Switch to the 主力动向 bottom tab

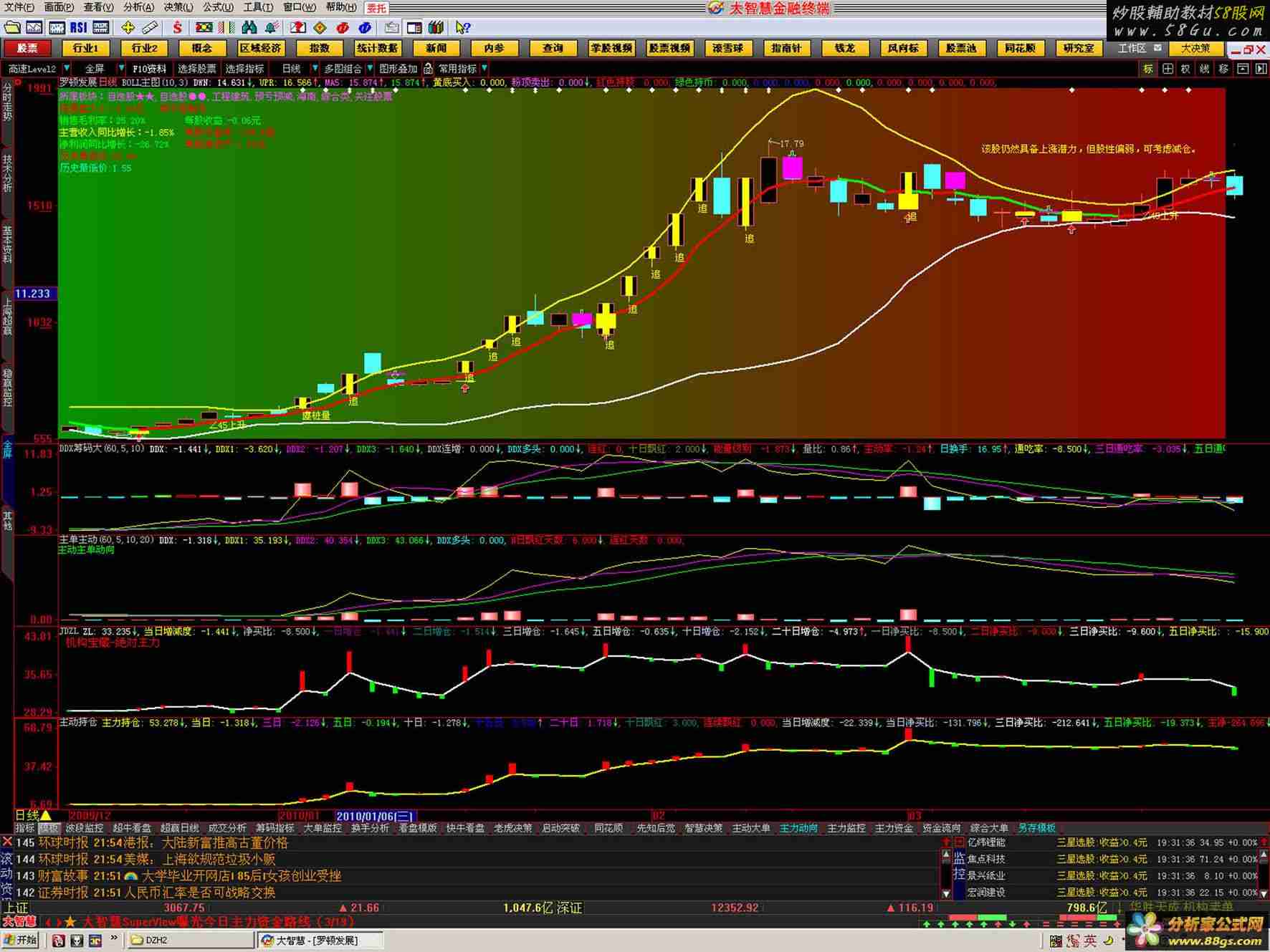[798, 828]
